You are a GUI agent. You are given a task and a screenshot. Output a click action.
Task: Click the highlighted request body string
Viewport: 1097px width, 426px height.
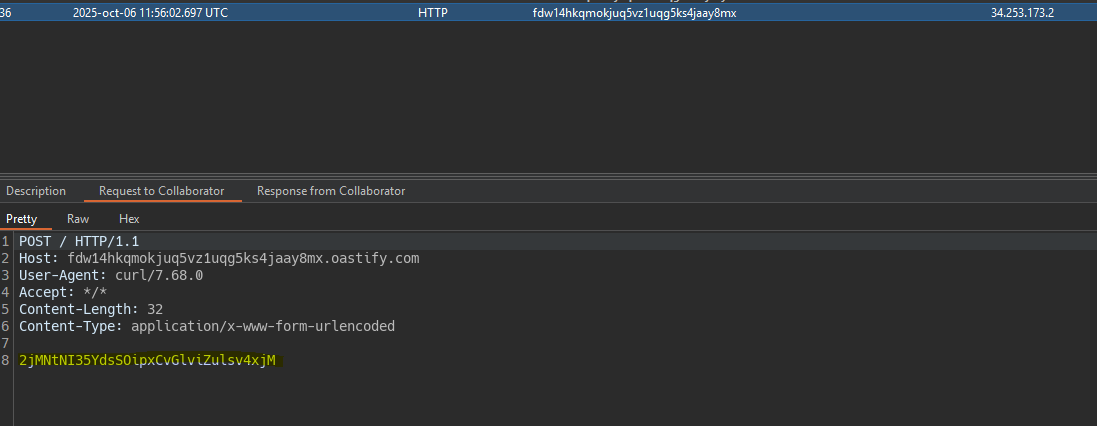[147, 360]
